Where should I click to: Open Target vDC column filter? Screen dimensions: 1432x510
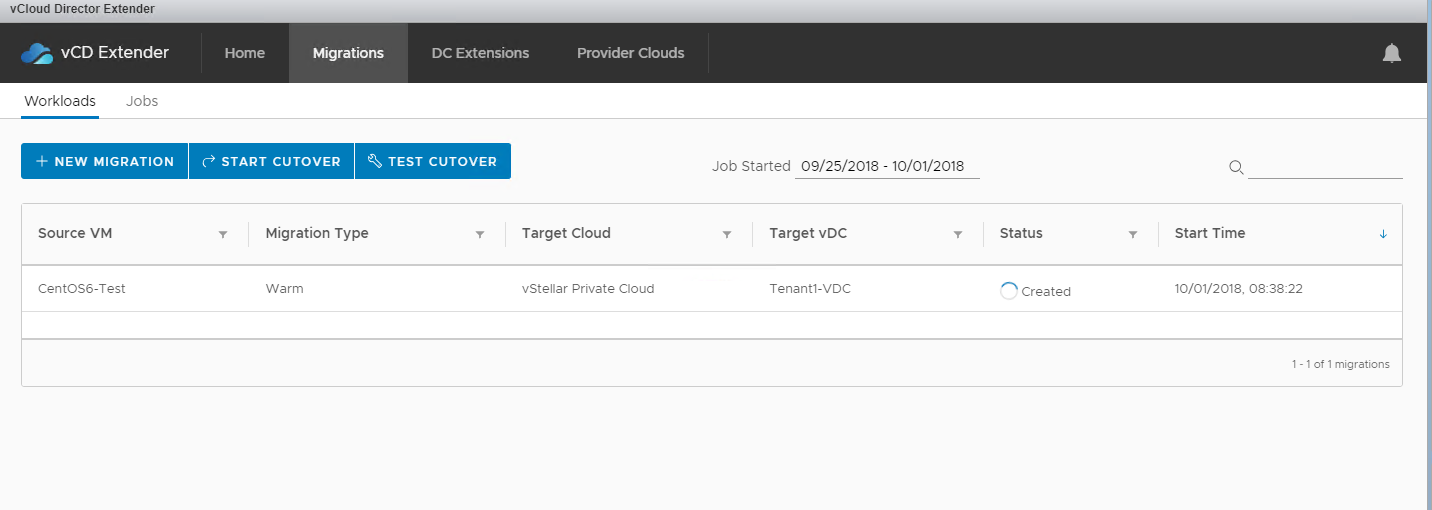coord(958,234)
